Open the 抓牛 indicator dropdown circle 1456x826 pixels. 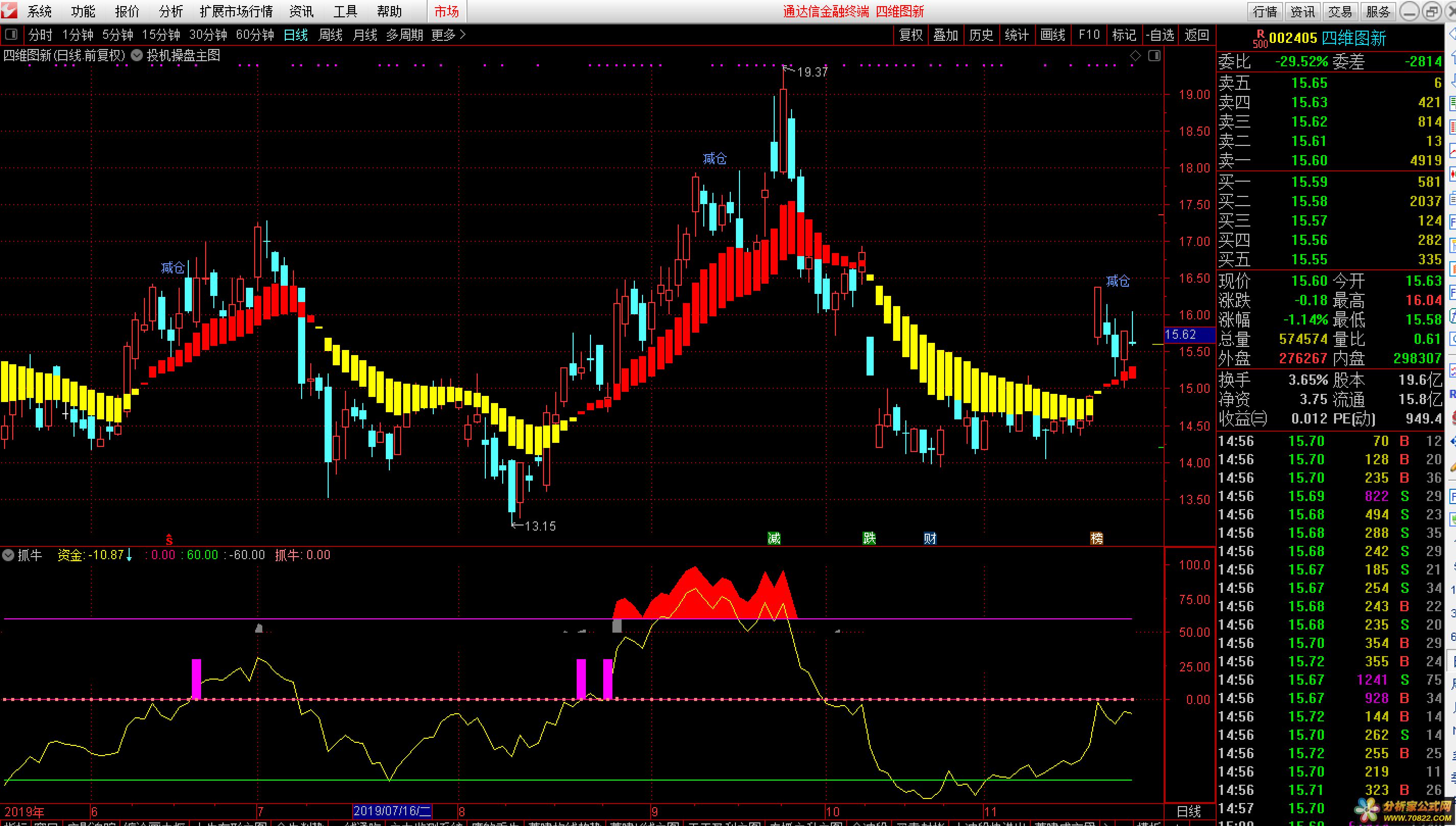[8, 555]
